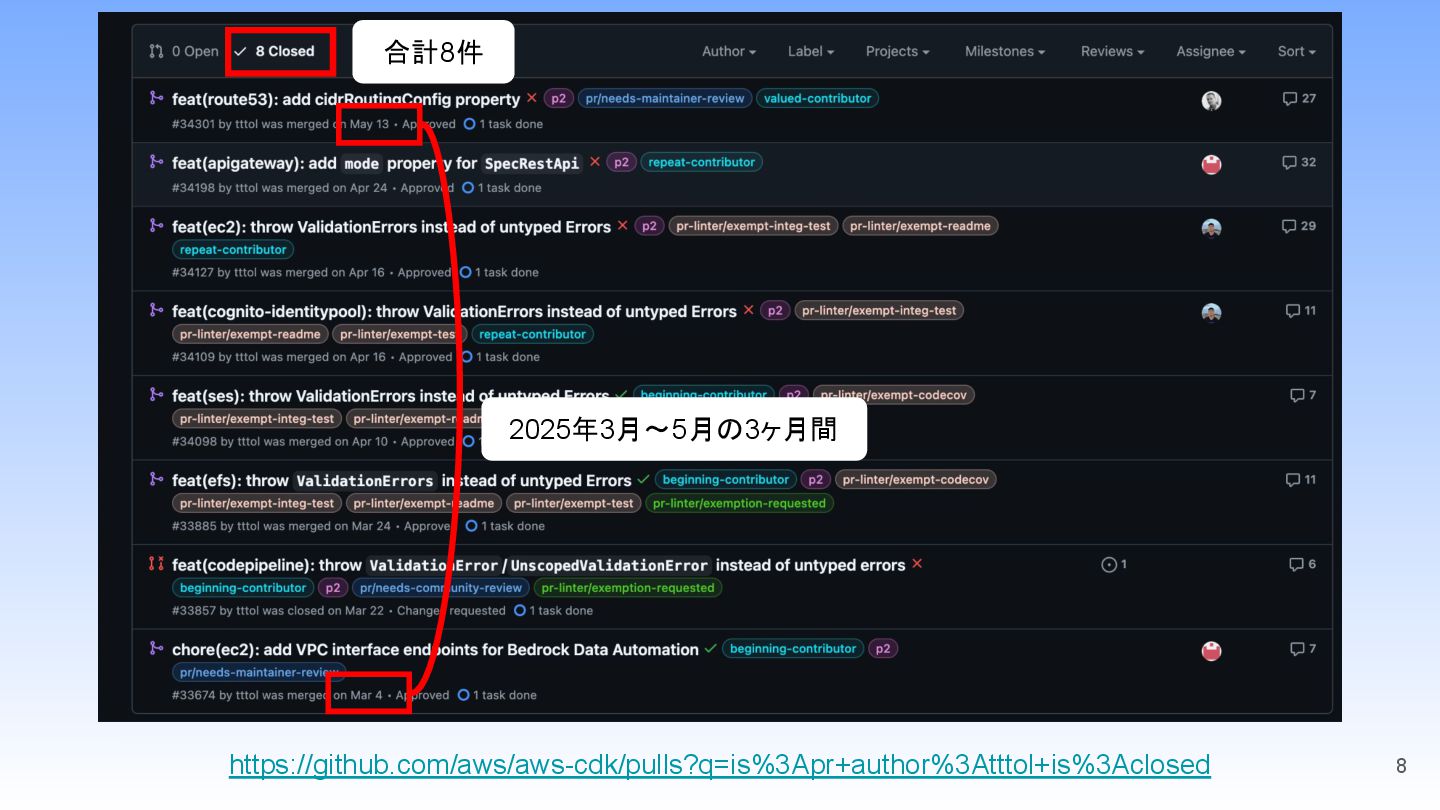Click merged icon of feat(ec2) ValidationErrors PR
The width and height of the screenshot is (1440, 810).
pyautogui.click(x=156, y=226)
